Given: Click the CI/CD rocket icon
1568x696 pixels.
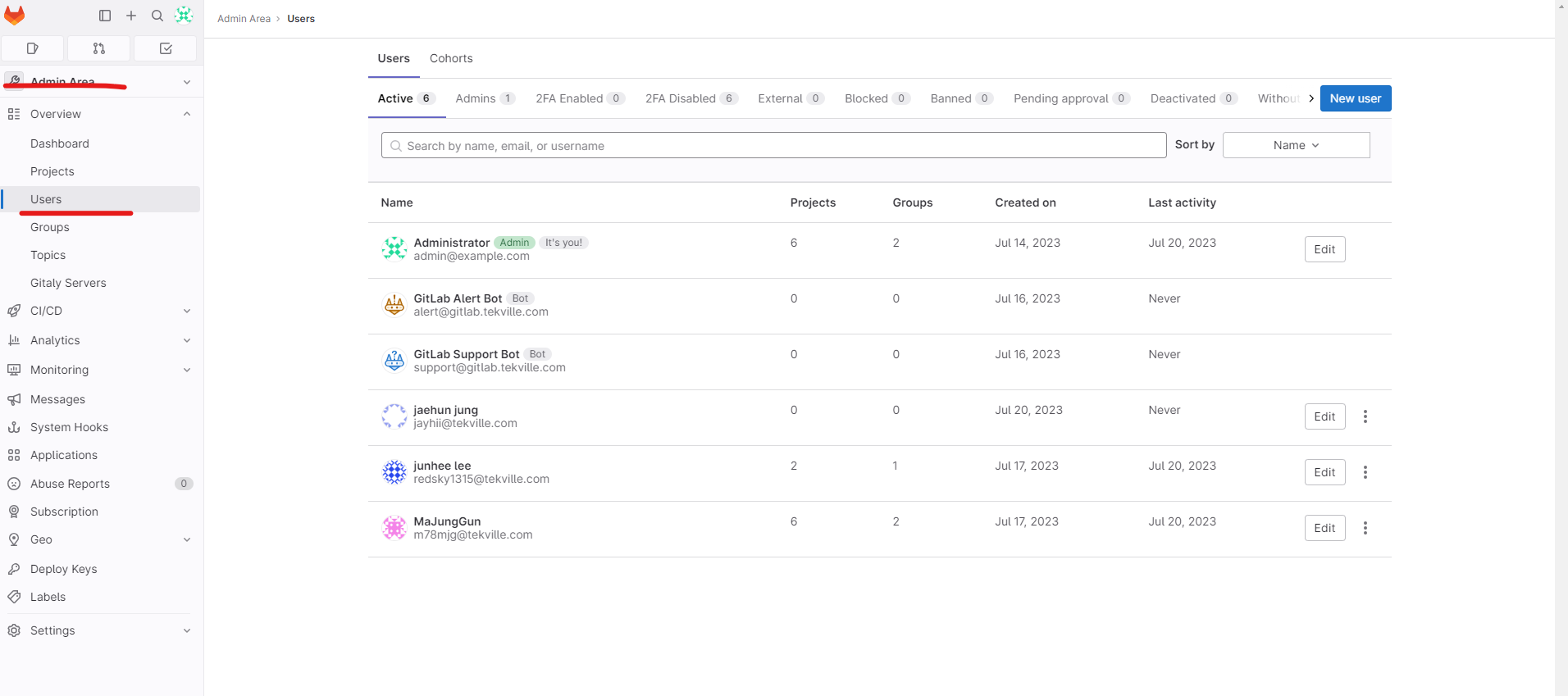Looking at the screenshot, I should [14, 311].
